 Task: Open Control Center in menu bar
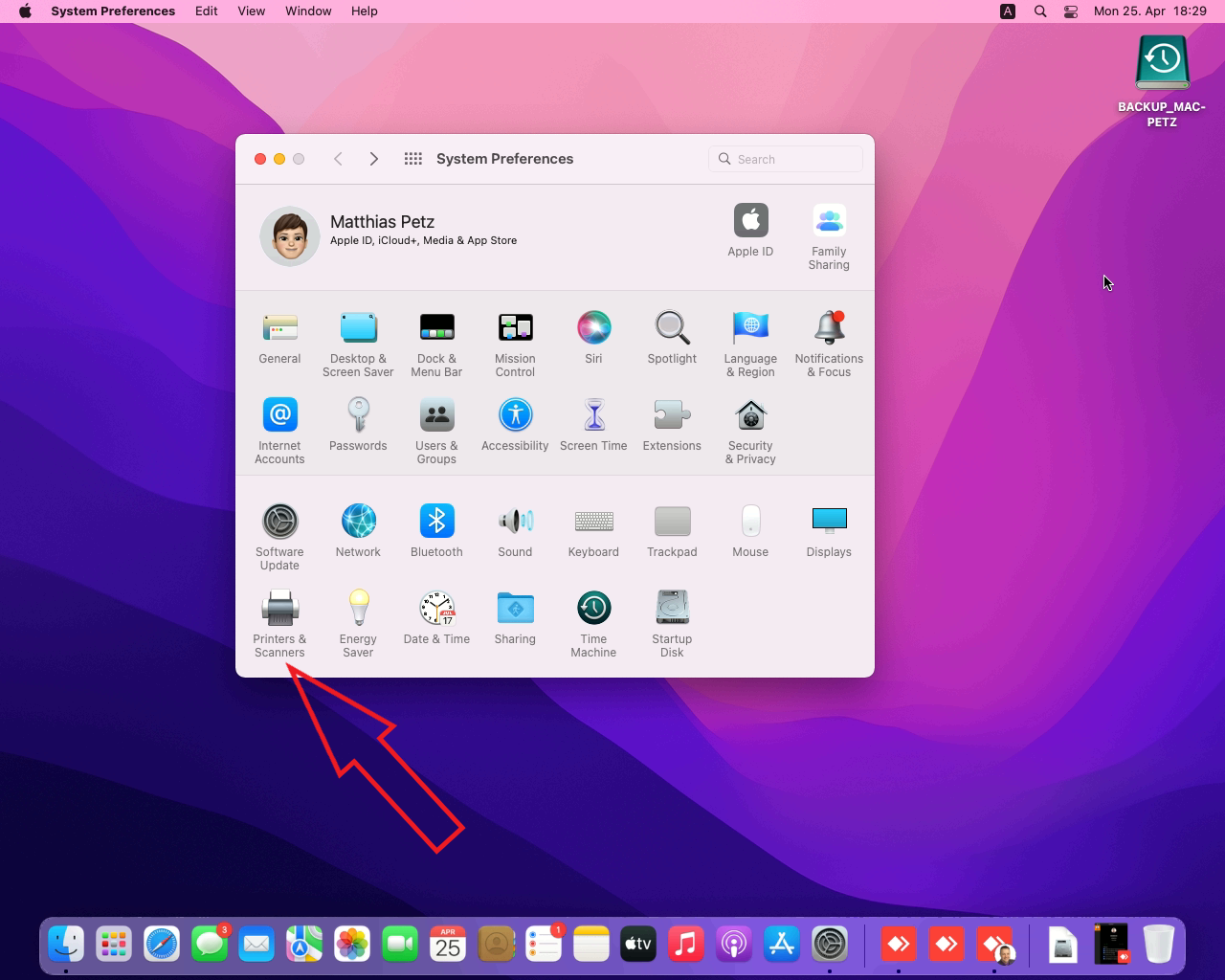click(1071, 11)
